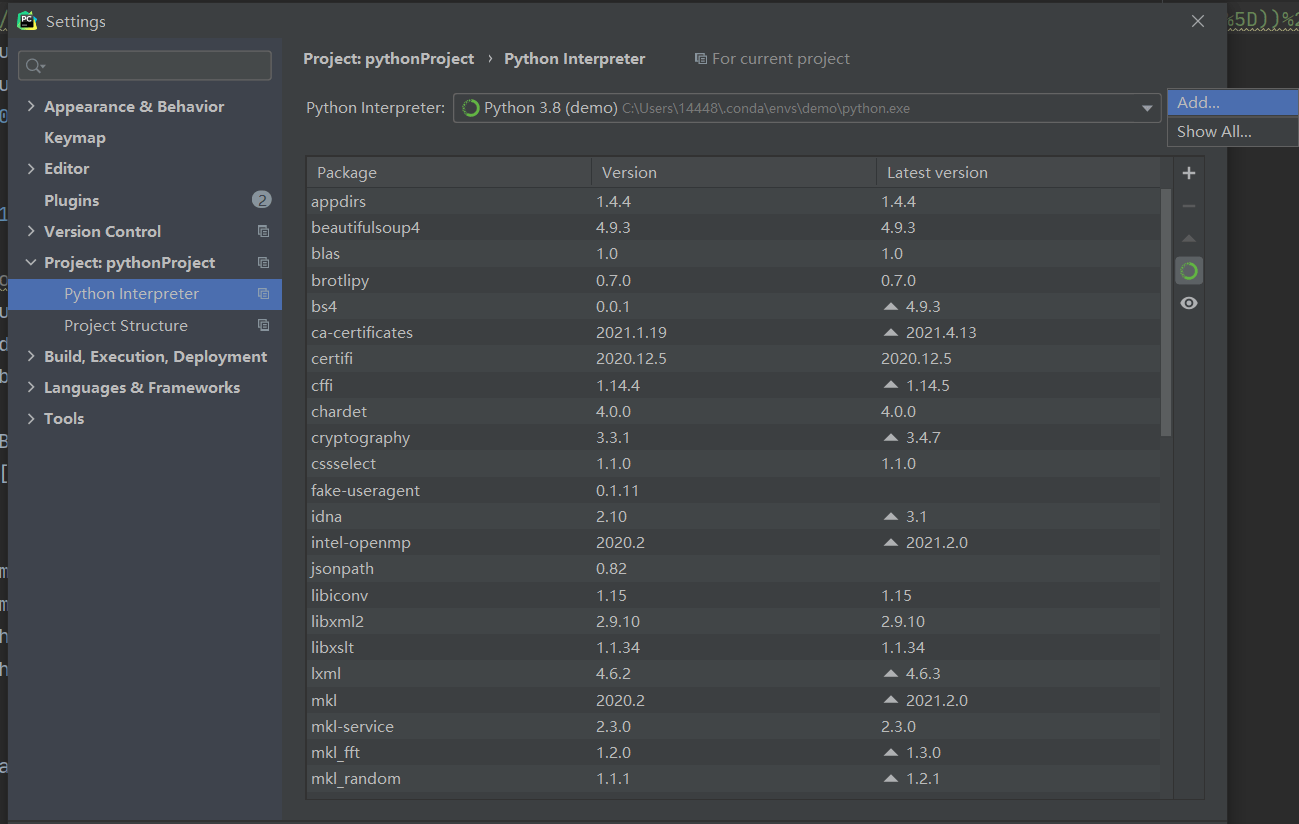Sort by Latest version column header

coord(1018,172)
